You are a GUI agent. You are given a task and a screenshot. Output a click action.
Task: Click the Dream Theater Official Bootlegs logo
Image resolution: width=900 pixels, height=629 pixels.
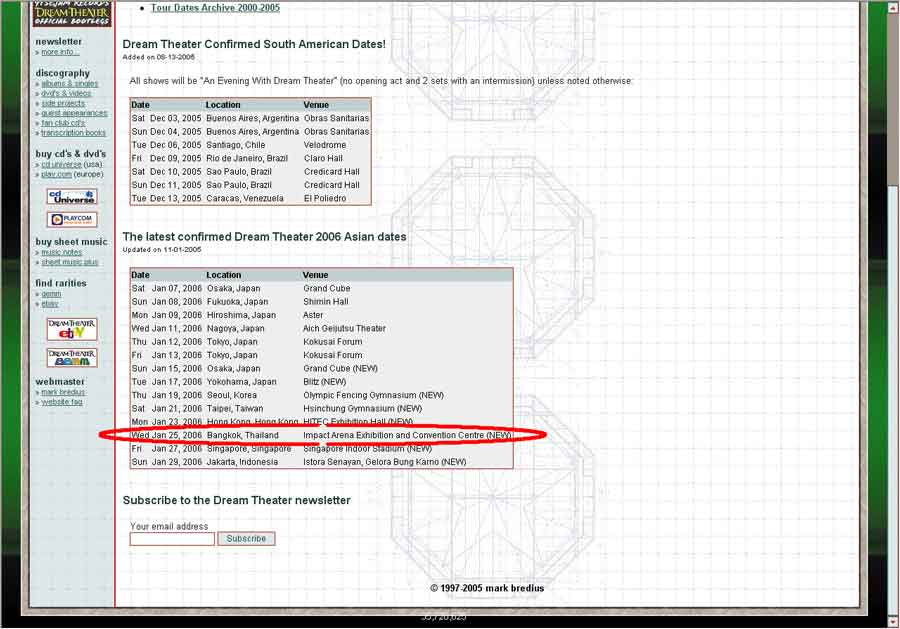point(72,14)
